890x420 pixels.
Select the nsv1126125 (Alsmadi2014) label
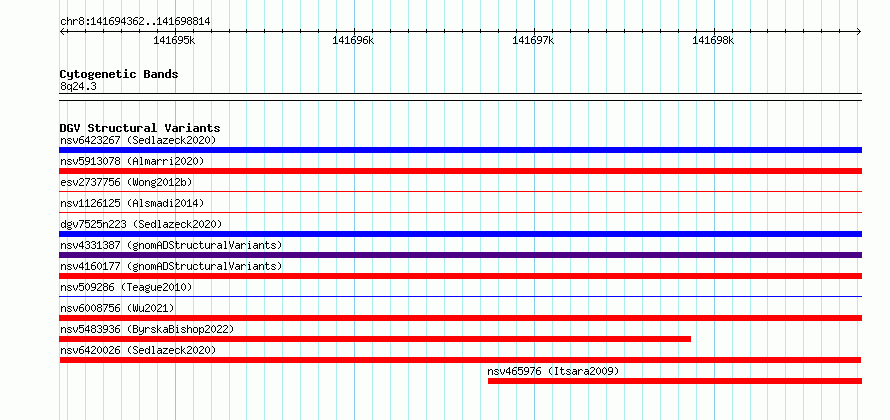(132, 203)
